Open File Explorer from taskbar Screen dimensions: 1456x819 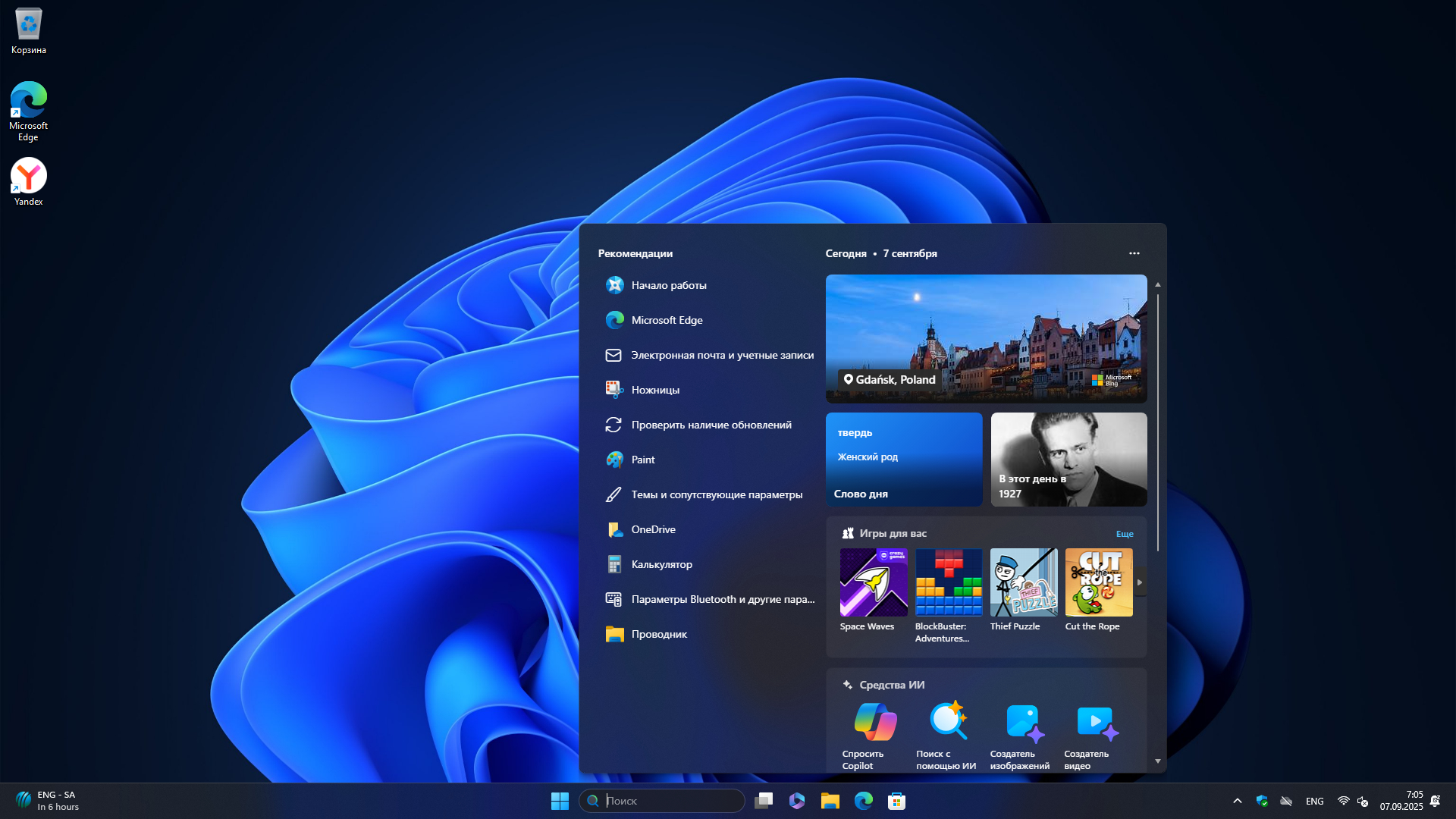click(830, 801)
